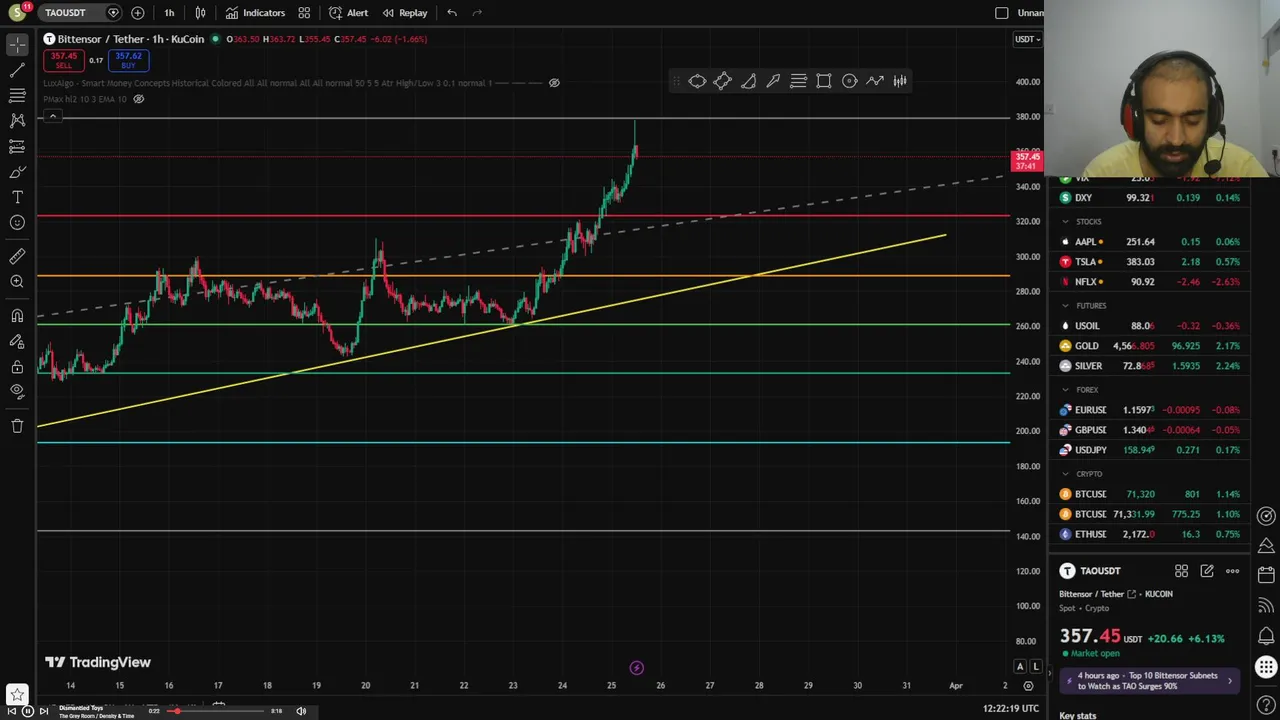Select the crosshair cursor tool
The image size is (1280, 720).
point(17,45)
